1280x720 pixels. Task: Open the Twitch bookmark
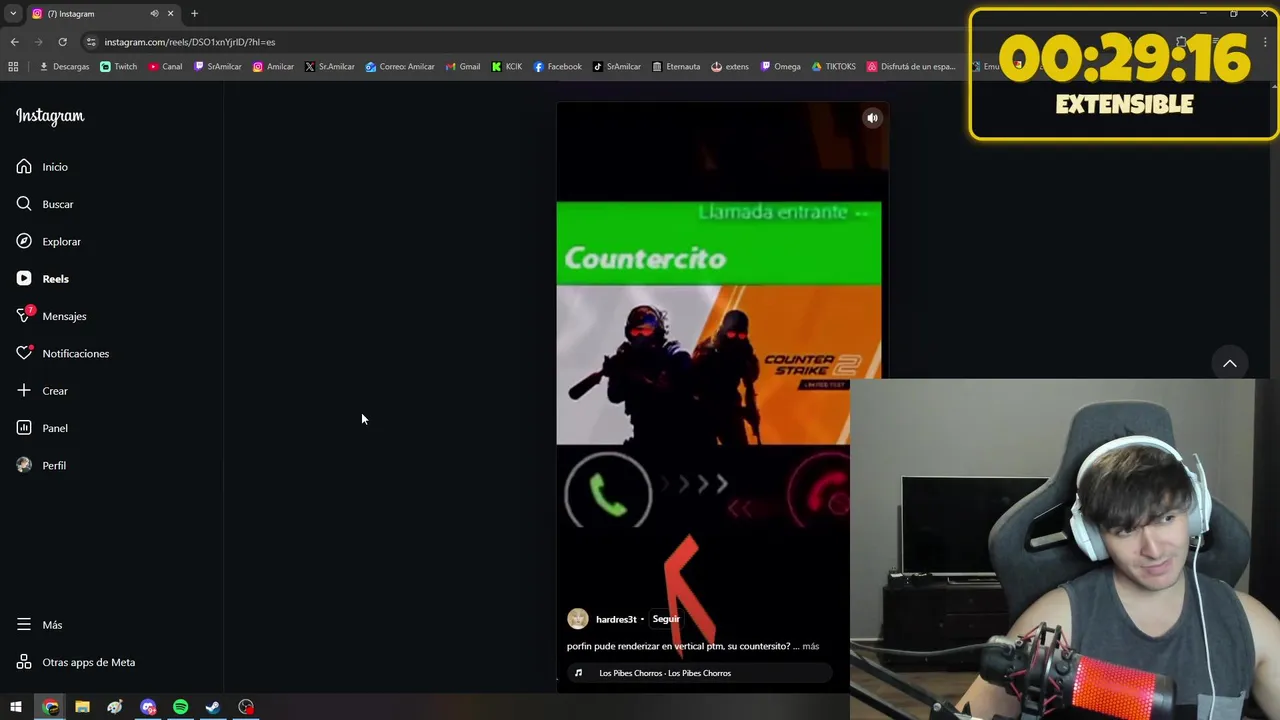(119, 67)
